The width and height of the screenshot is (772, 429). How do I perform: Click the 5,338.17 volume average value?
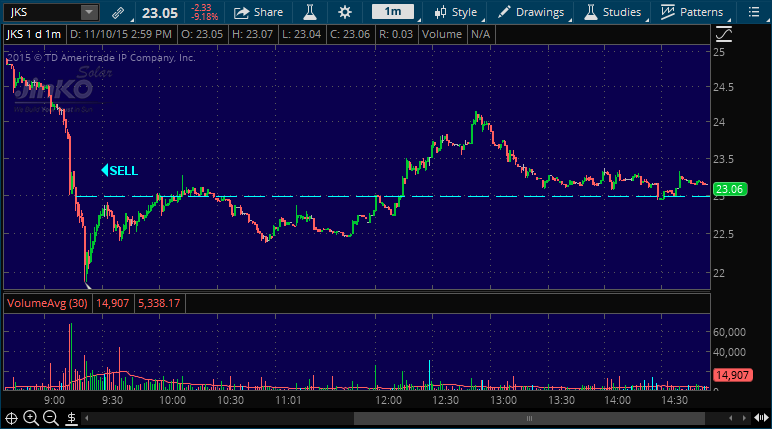tap(159, 303)
